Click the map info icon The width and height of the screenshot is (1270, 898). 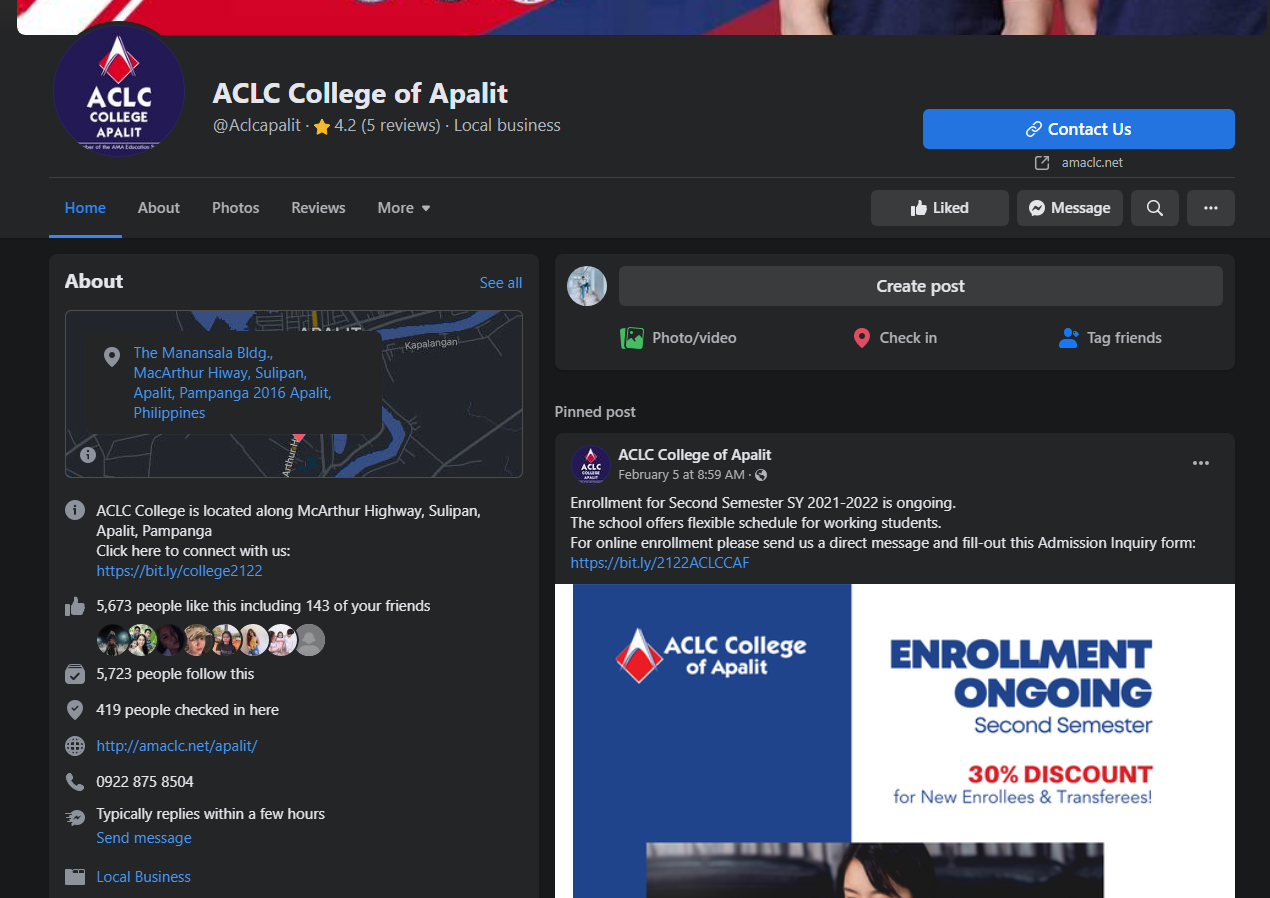[x=88, y=455]
